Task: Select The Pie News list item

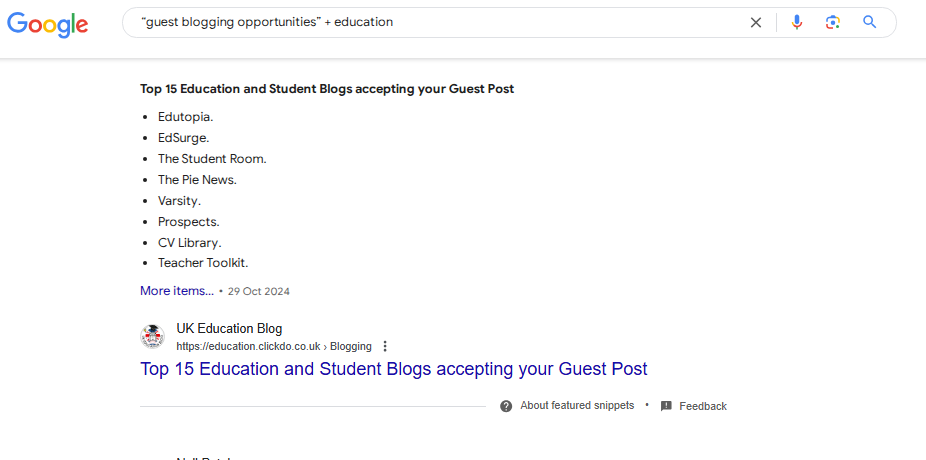Action: (x=197, y=180)
